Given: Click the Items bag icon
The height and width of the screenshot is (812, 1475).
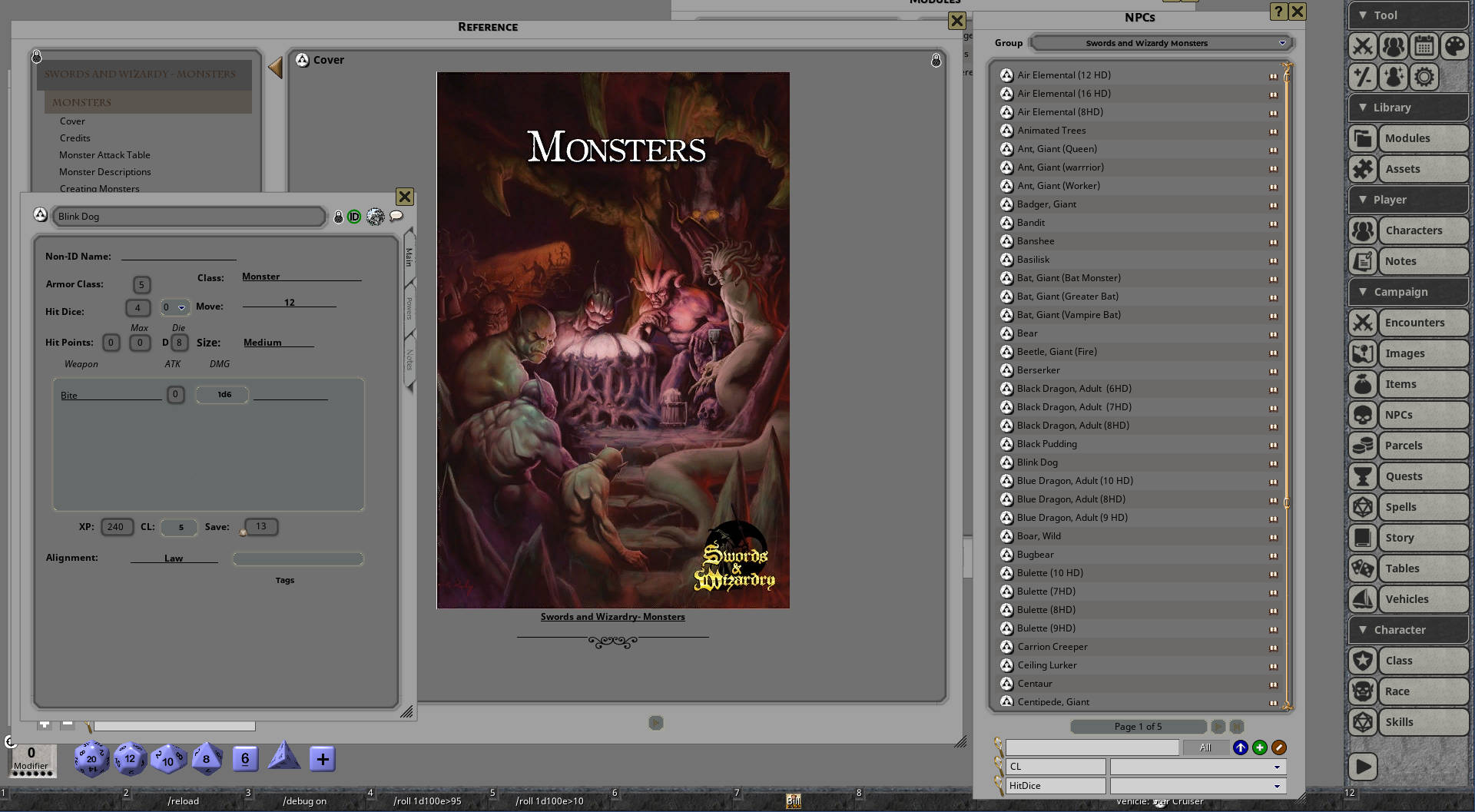Looking at the screenshot, I should coord(1363,384).
